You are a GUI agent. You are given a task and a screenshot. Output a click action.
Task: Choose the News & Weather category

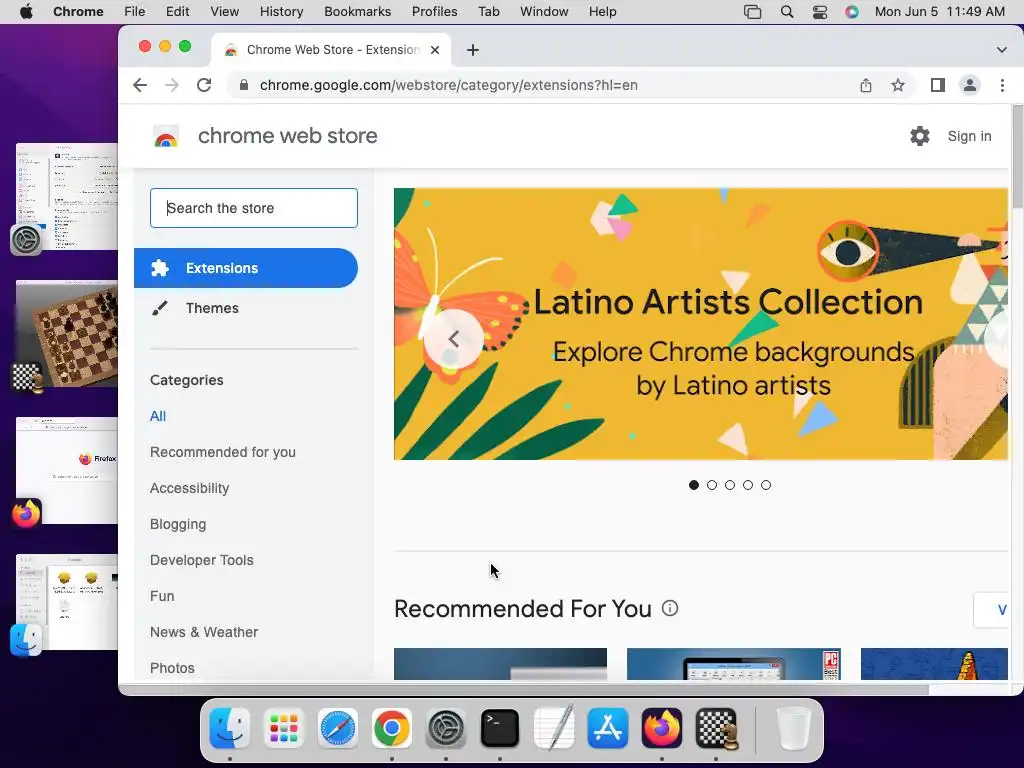coord(204,632)
